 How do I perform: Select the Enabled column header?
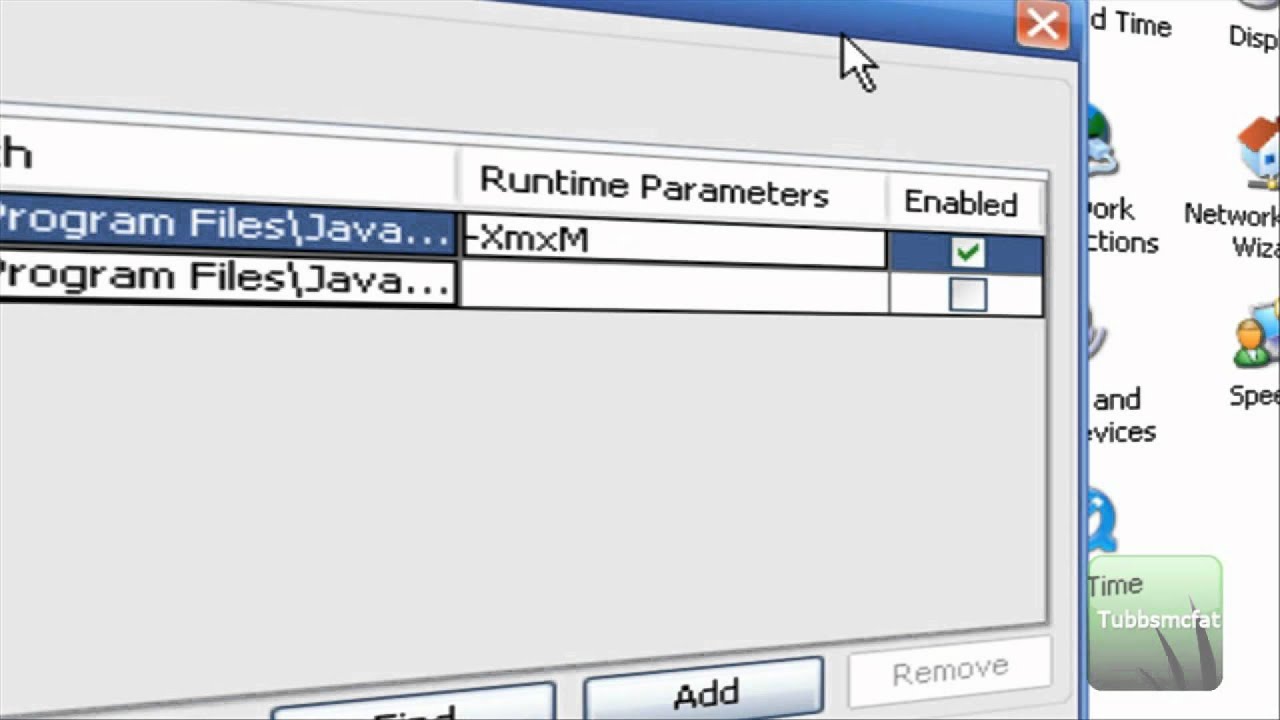coord(965,204)
